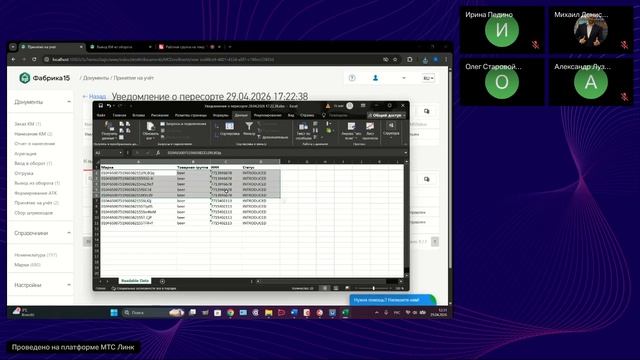Reload the browser page

34,60
